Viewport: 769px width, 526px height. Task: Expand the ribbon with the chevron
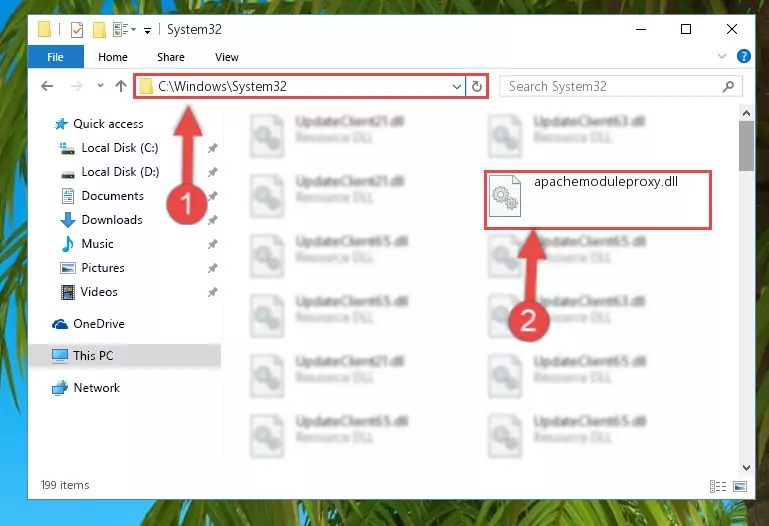(721, 56)
